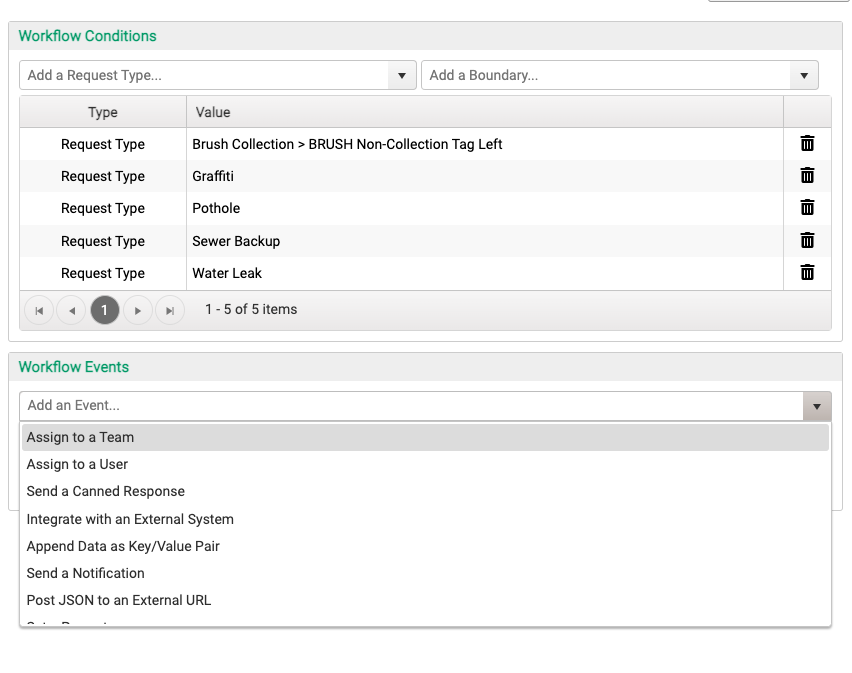This screenshot has width=852, height=673.
Task: Choose Post JSON to an External URL
Action: (x=425, y=601)
